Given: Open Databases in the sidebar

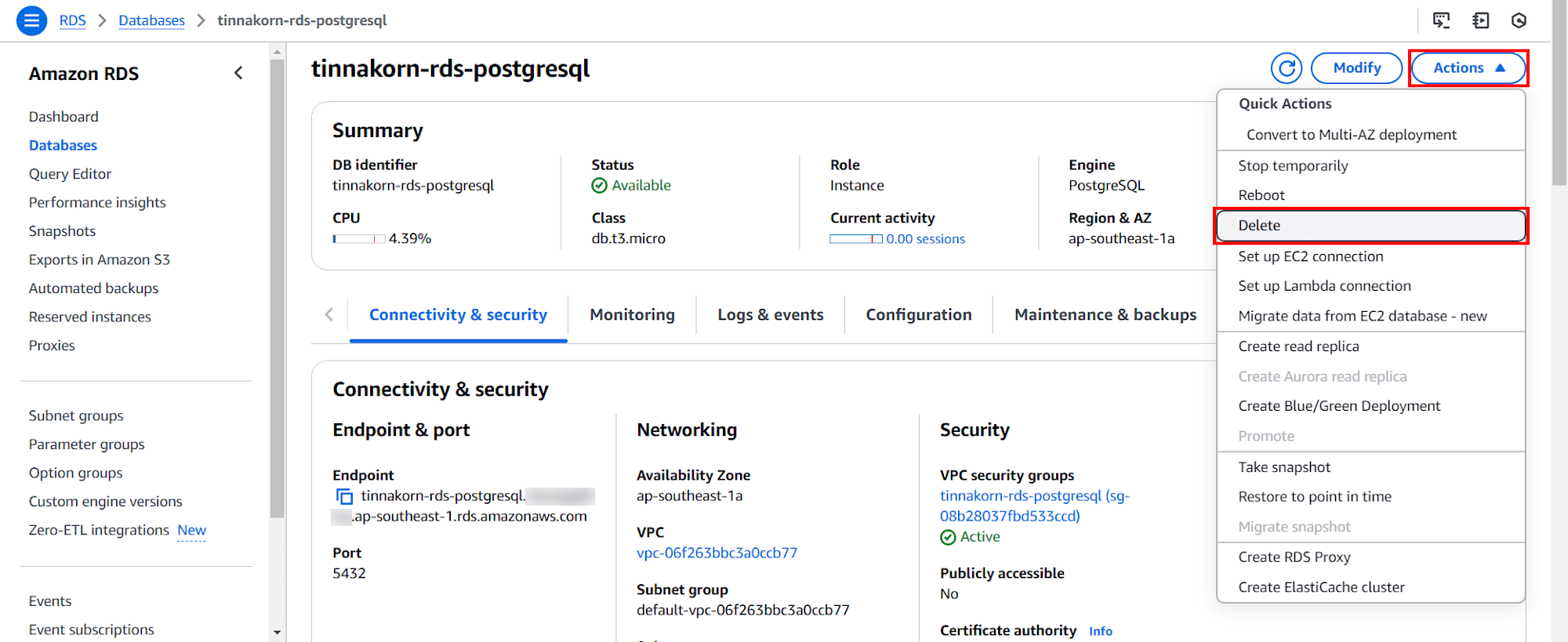Looking at the screenshot, I should (x=63, y=145).
